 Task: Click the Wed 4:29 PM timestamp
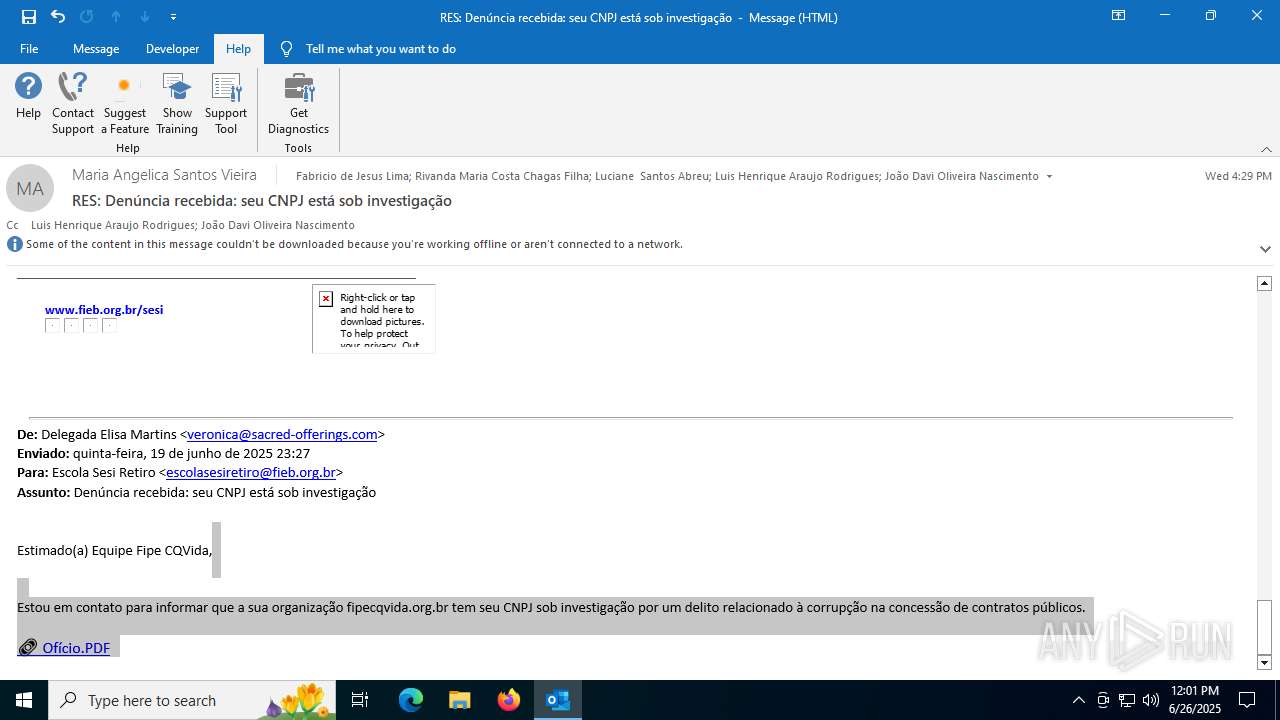(x=1238, y=176)
